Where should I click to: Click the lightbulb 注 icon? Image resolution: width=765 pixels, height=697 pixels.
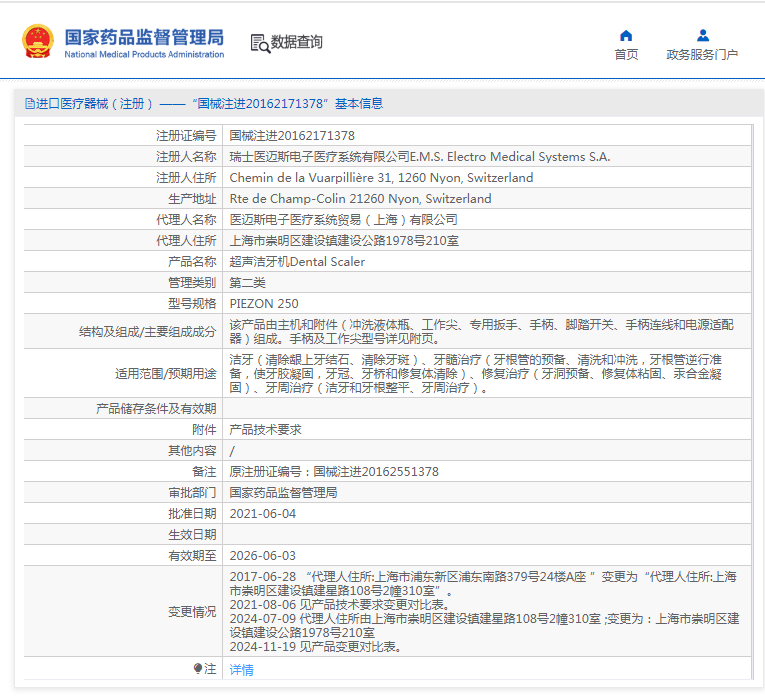(x=198, y=668)
